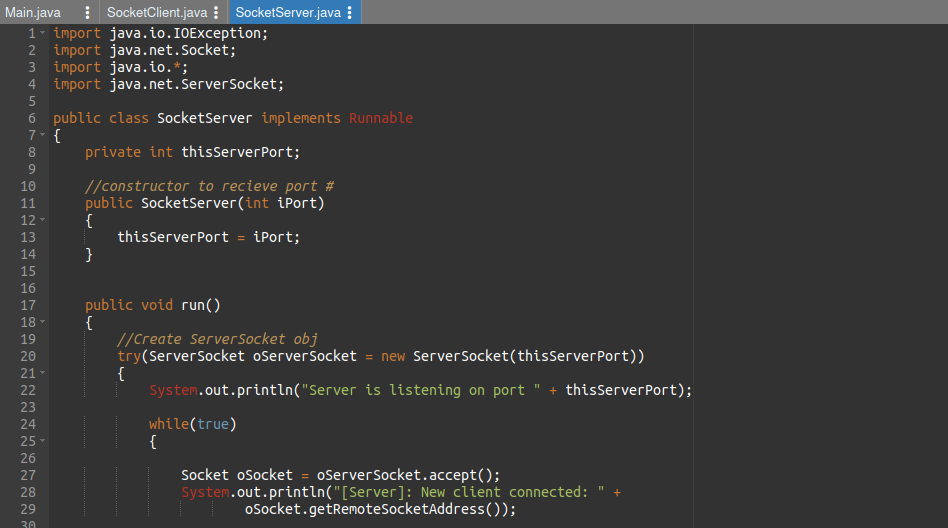Collapse the class body fold at line 7
948x528 pixels.
coord(43,135)
